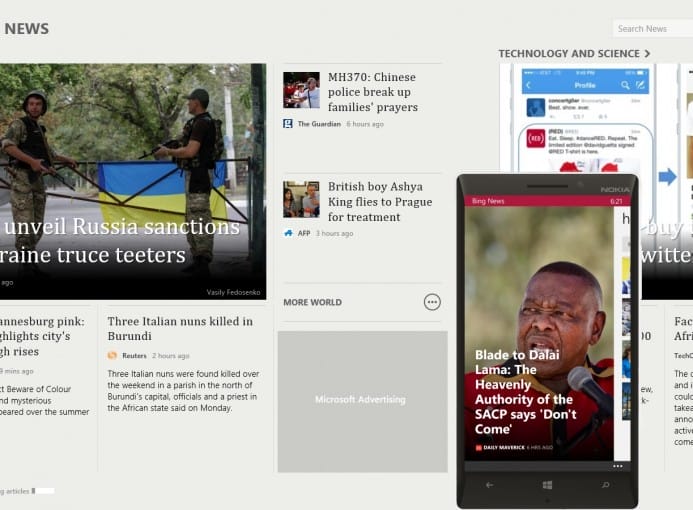Click the MH370 article thumbnail
The width and height of the screenshot is (693, 510).
301,90
